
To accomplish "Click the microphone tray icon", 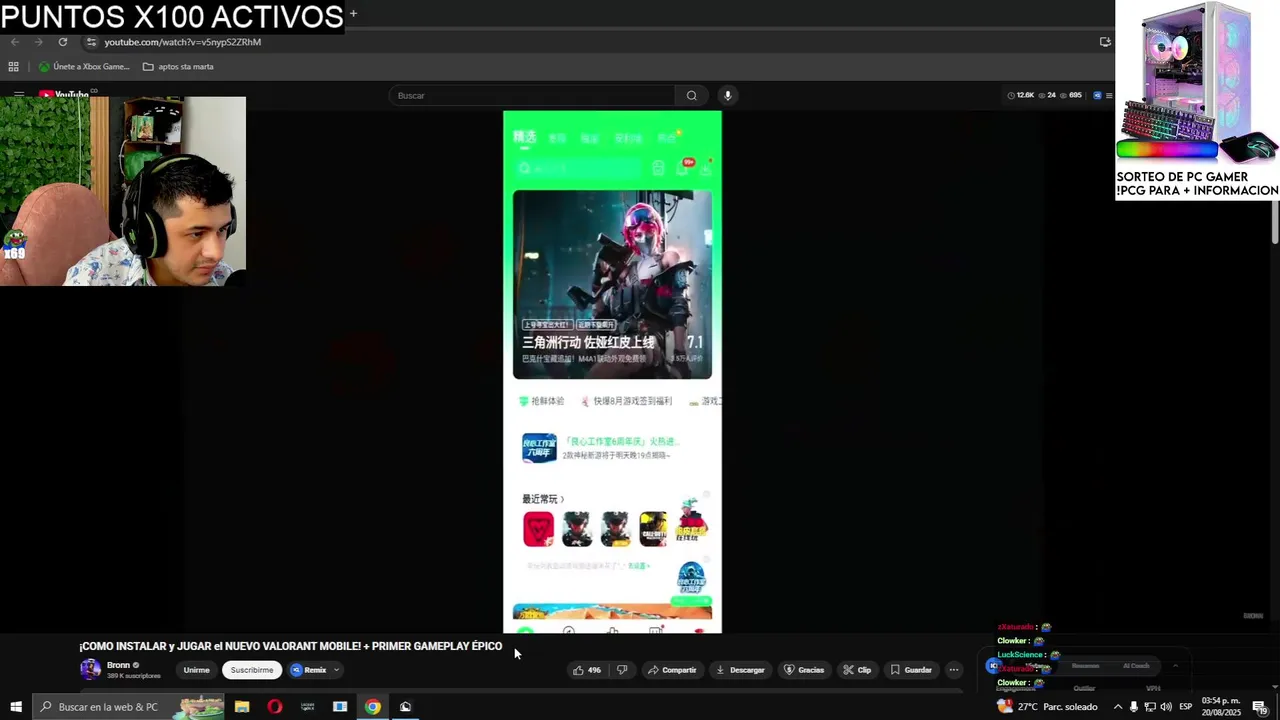I will (1133, 707).
